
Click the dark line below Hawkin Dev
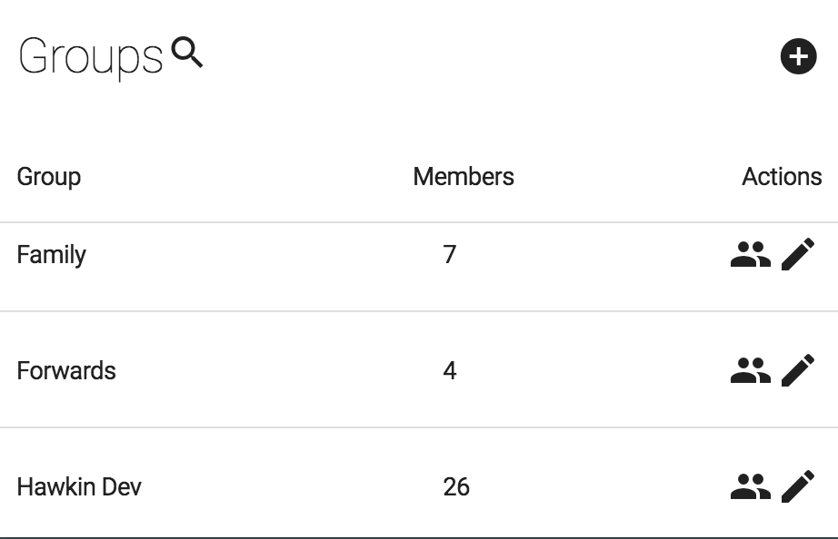(x=419, y=536)
